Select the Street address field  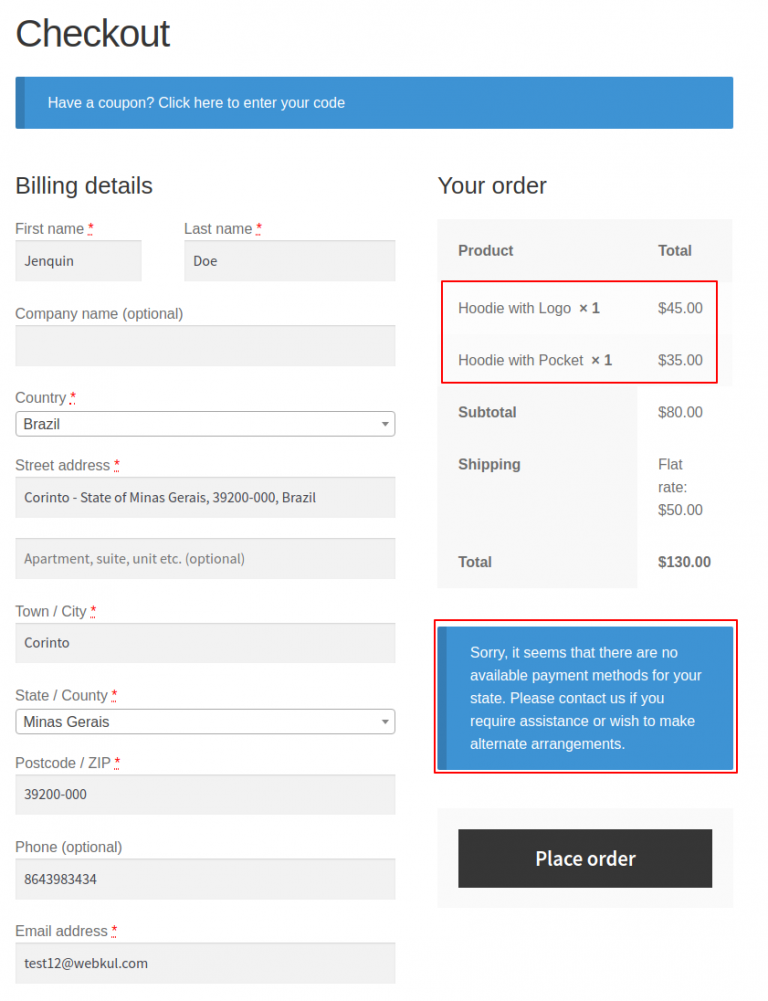click(205, 497)
